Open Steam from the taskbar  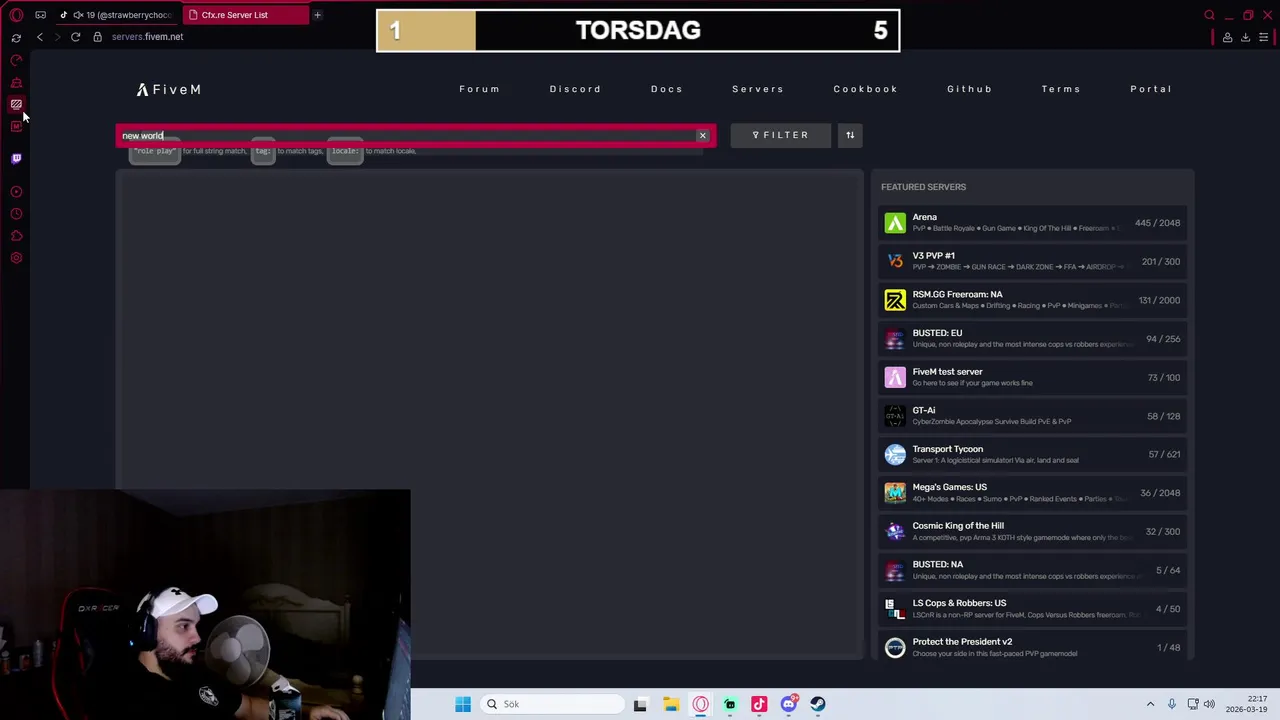point(818,704)
